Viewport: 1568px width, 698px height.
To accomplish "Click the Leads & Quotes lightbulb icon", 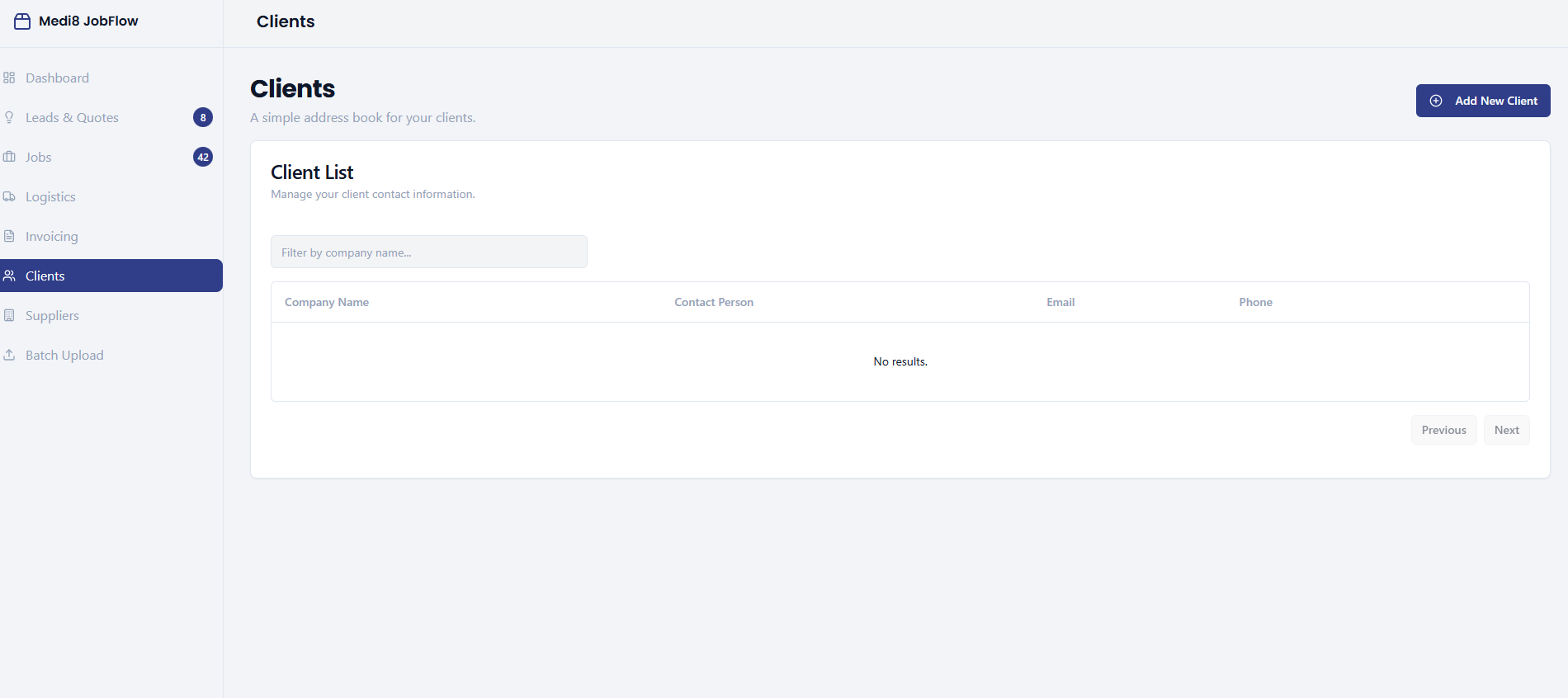I will (x=9, y=117).
